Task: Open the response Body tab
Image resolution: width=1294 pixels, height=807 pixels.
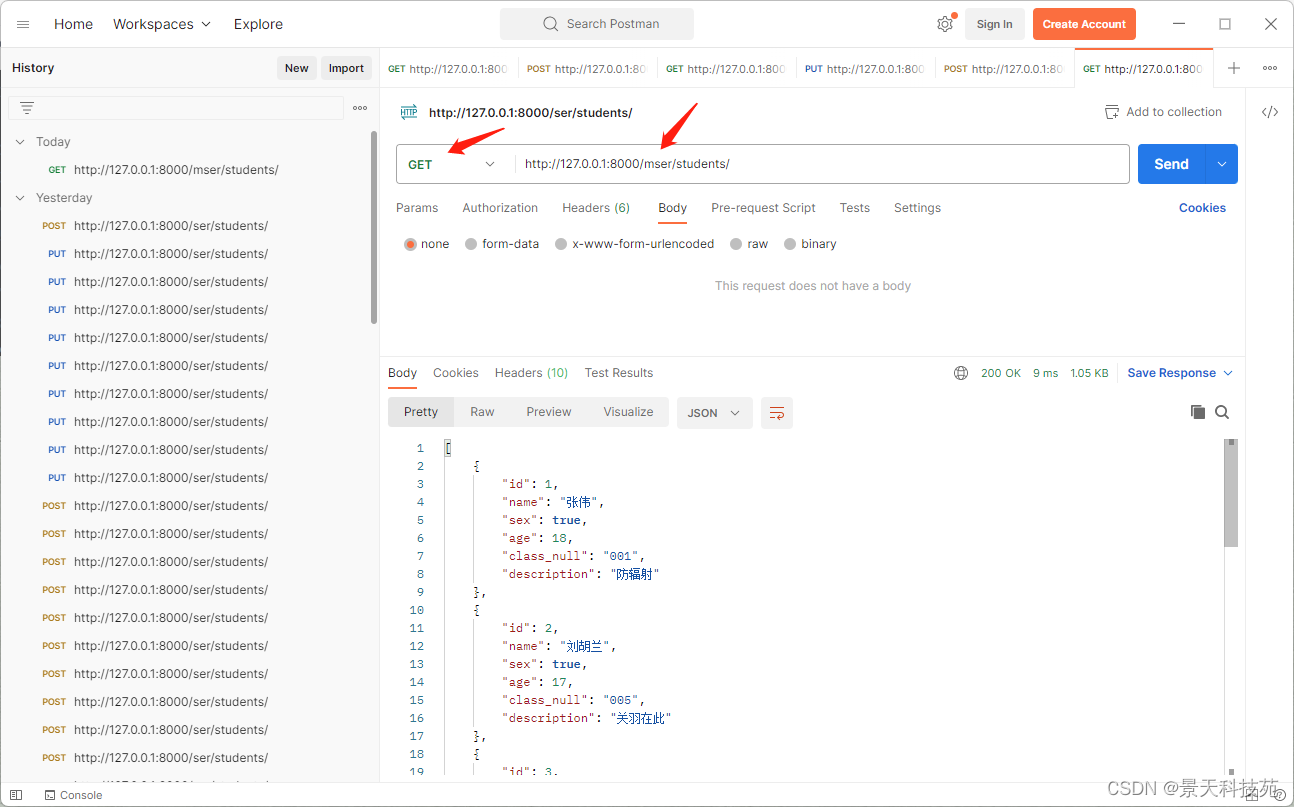Action: click(x=402, y=373)
